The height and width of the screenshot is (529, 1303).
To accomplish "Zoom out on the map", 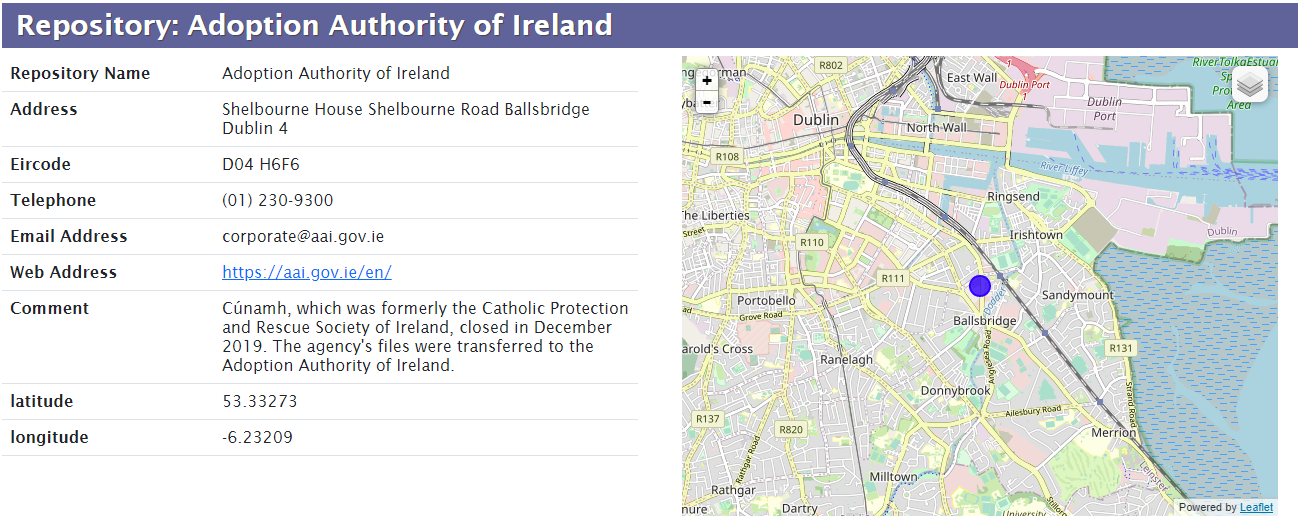I will coord(707,102).
